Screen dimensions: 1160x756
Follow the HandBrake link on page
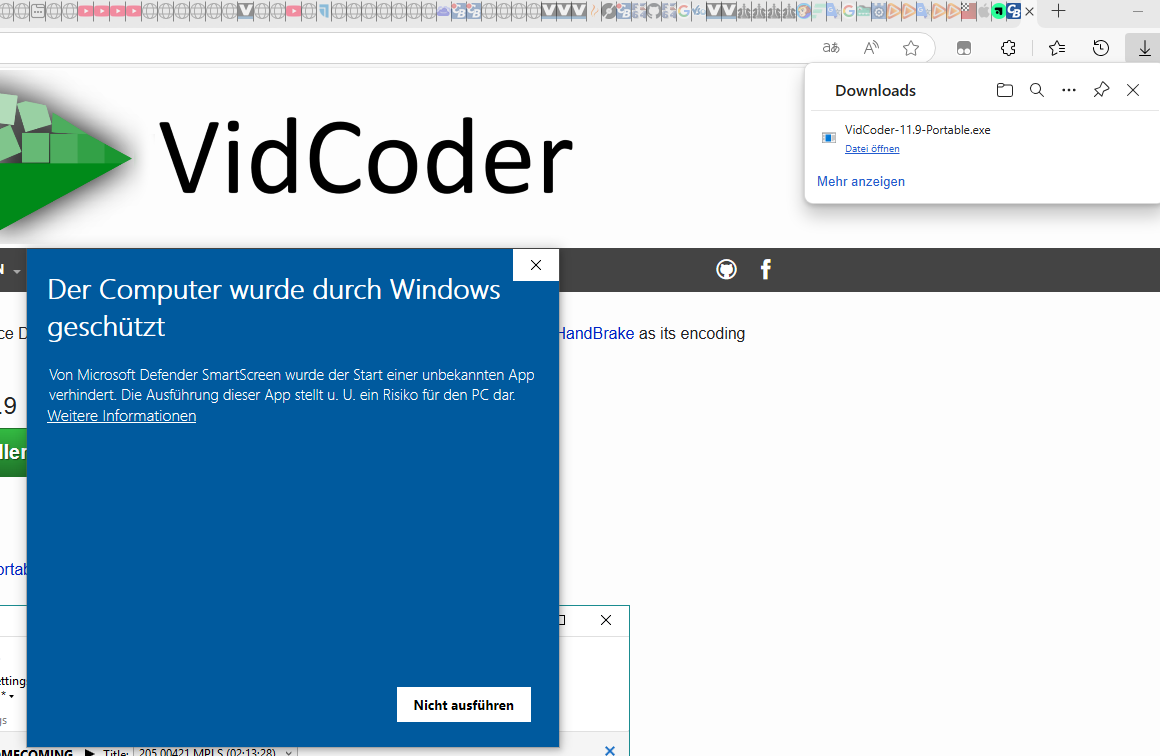tap(596, 334)
